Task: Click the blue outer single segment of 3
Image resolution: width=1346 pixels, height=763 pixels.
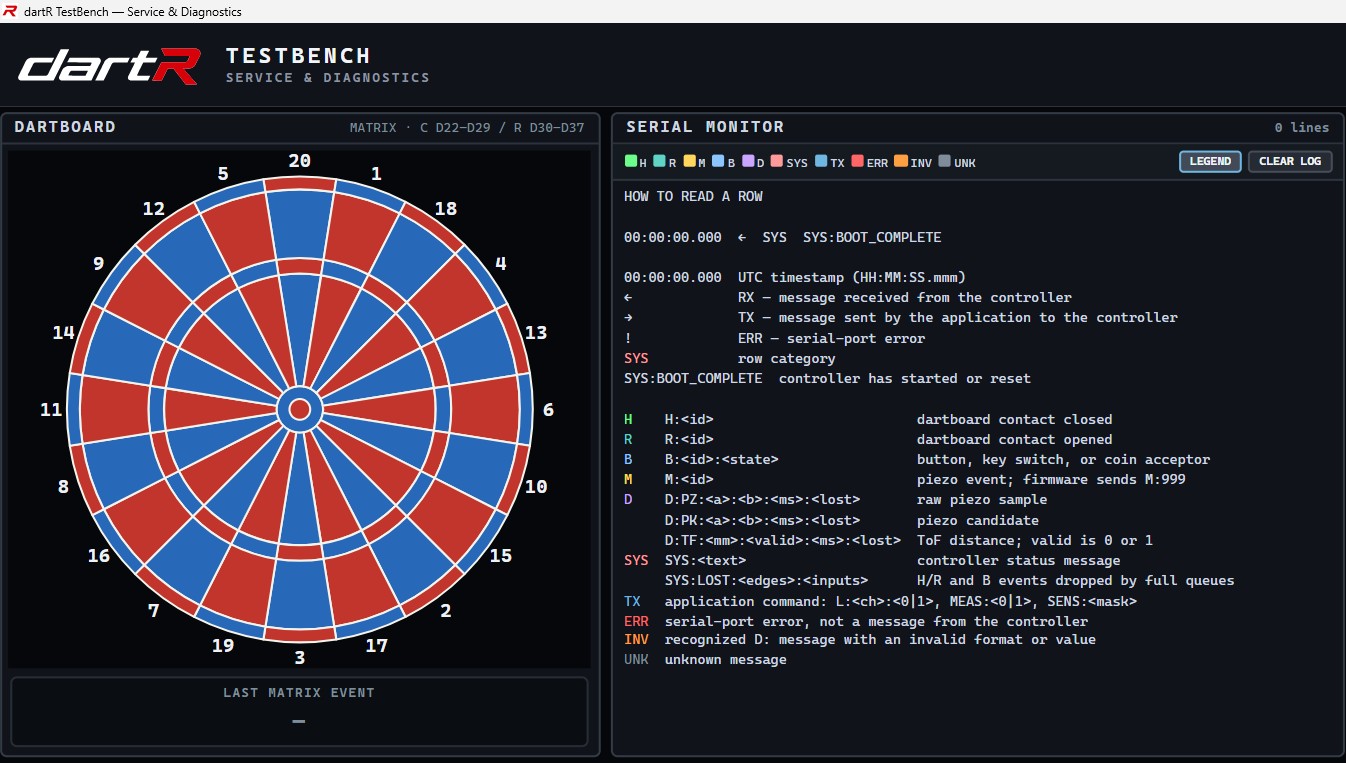Action: coord(299,594)
